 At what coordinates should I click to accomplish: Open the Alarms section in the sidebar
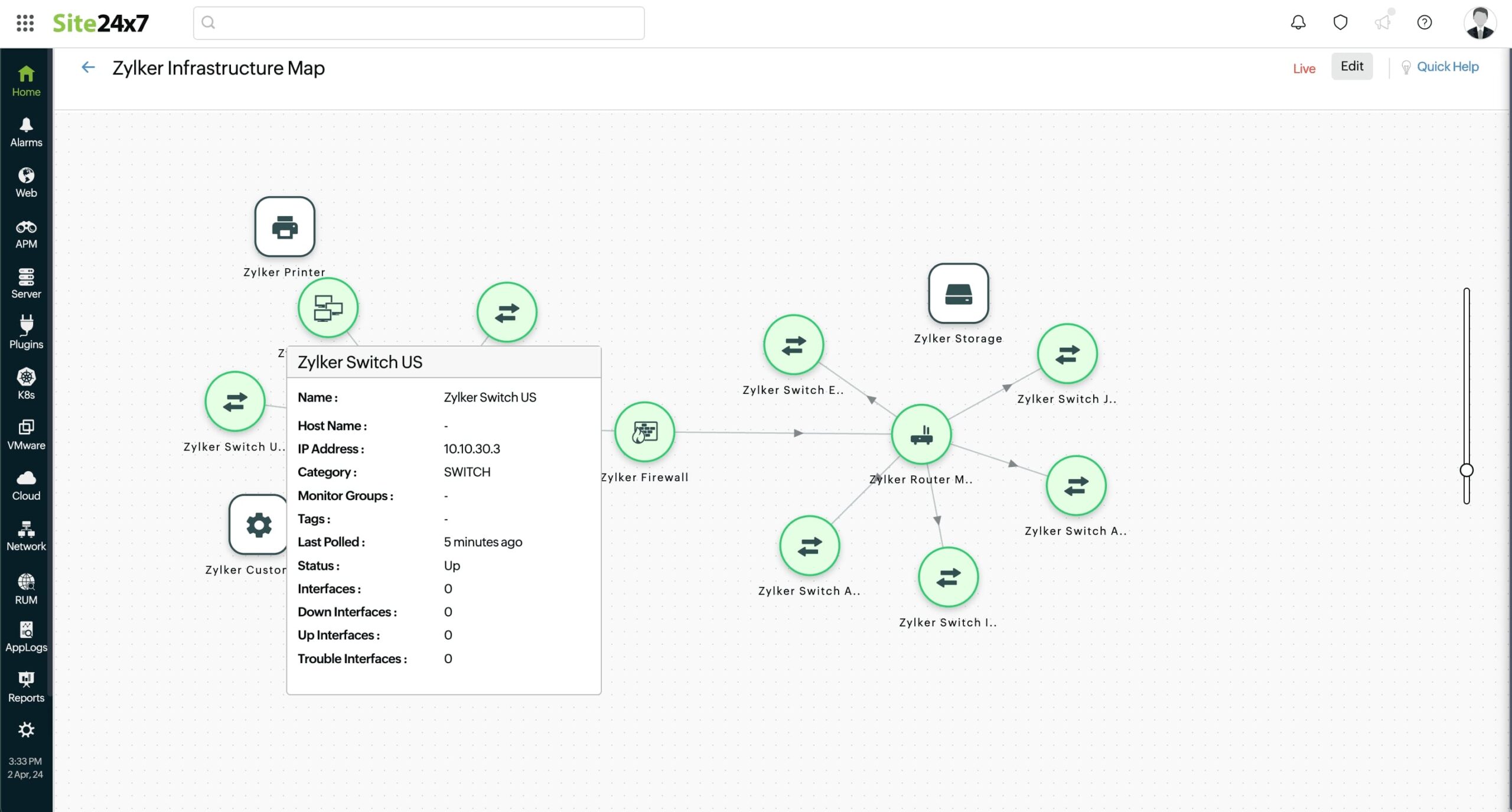pos(25,131)
